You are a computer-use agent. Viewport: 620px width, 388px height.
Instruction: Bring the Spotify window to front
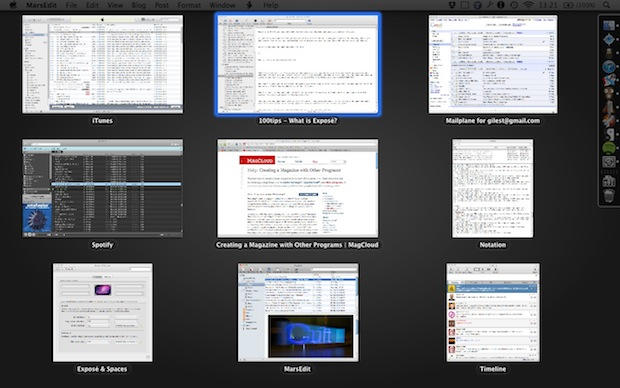(102, 188)
